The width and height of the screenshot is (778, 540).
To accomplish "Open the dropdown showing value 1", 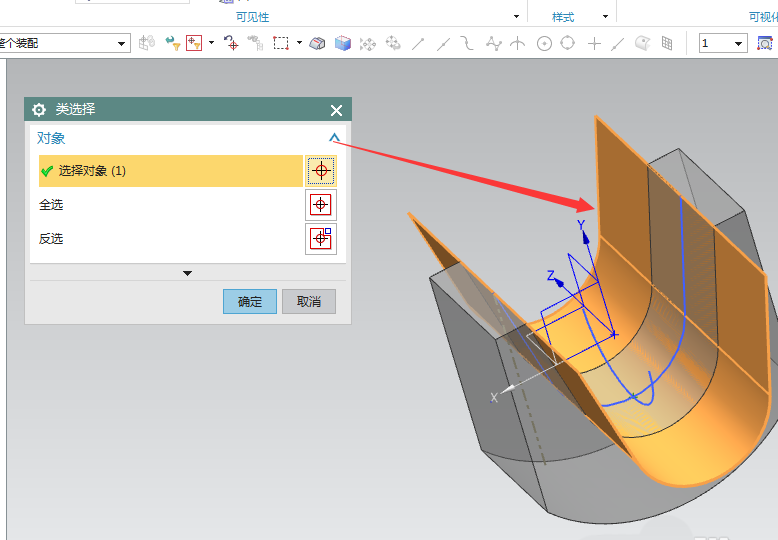I will point(739,44).
